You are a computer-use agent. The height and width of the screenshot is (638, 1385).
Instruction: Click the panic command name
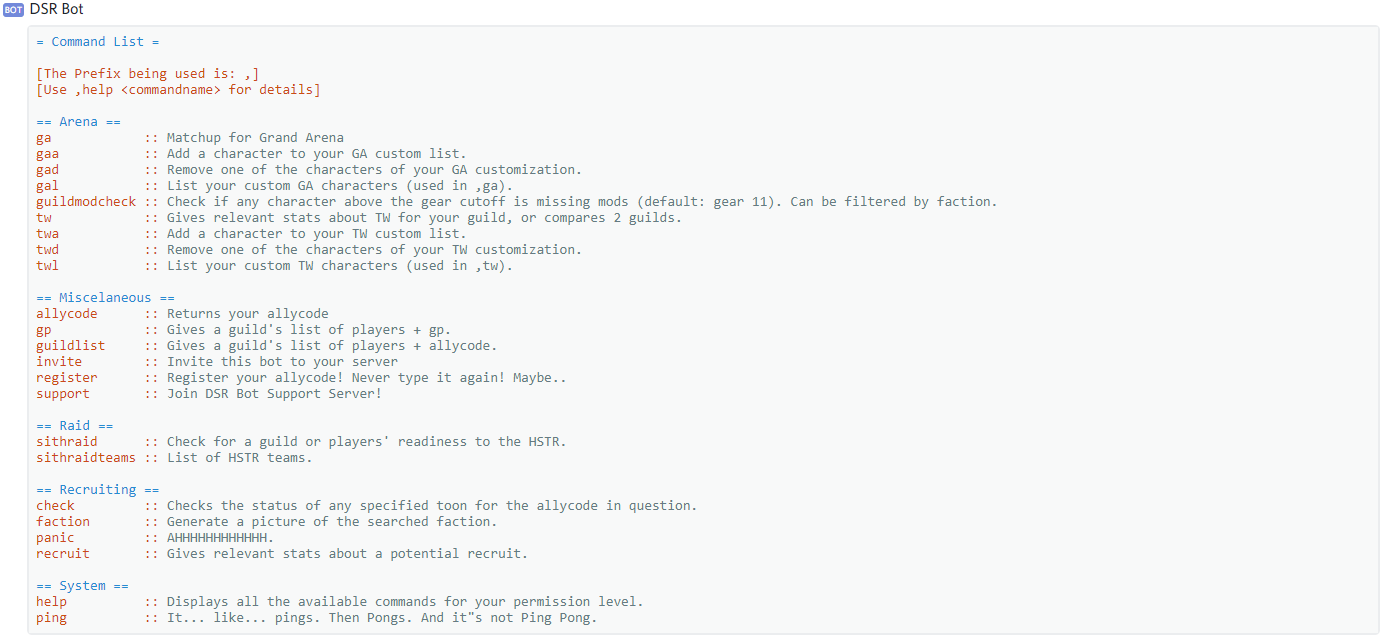pos(55,538)
